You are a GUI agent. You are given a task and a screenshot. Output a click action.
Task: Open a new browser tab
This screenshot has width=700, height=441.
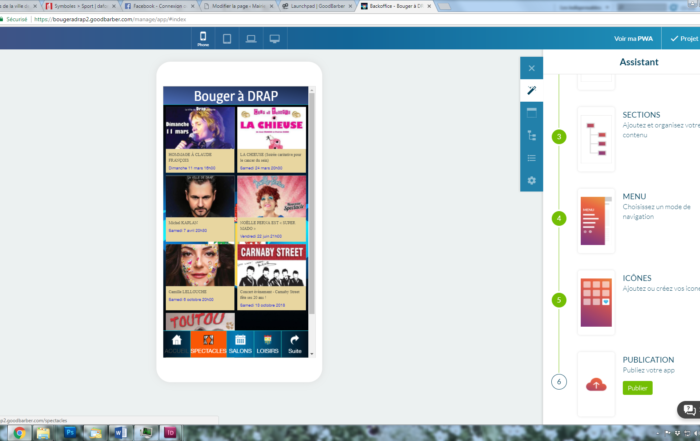pos(444,6)
